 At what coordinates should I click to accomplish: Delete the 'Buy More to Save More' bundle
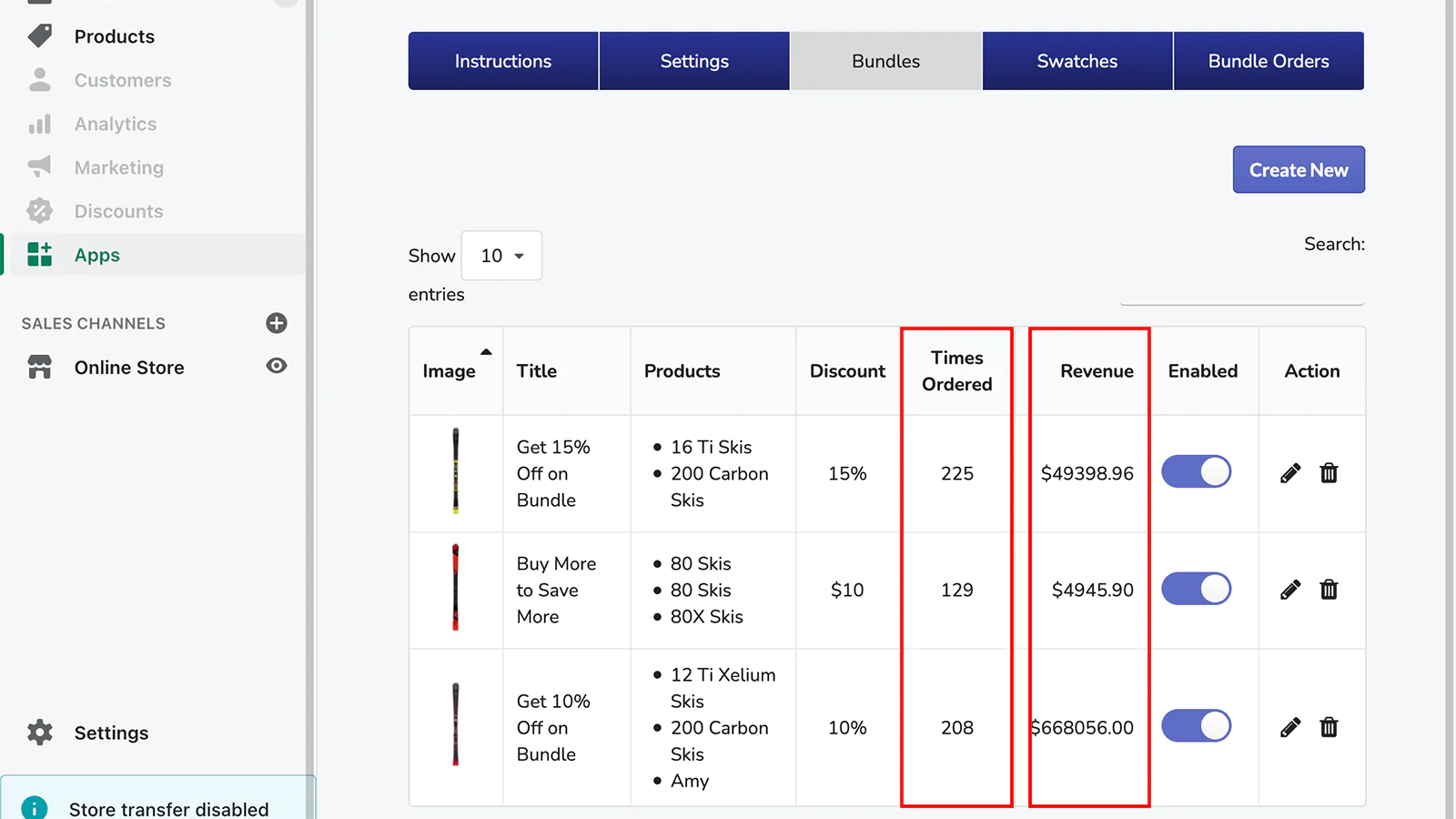coord(1329,590)
